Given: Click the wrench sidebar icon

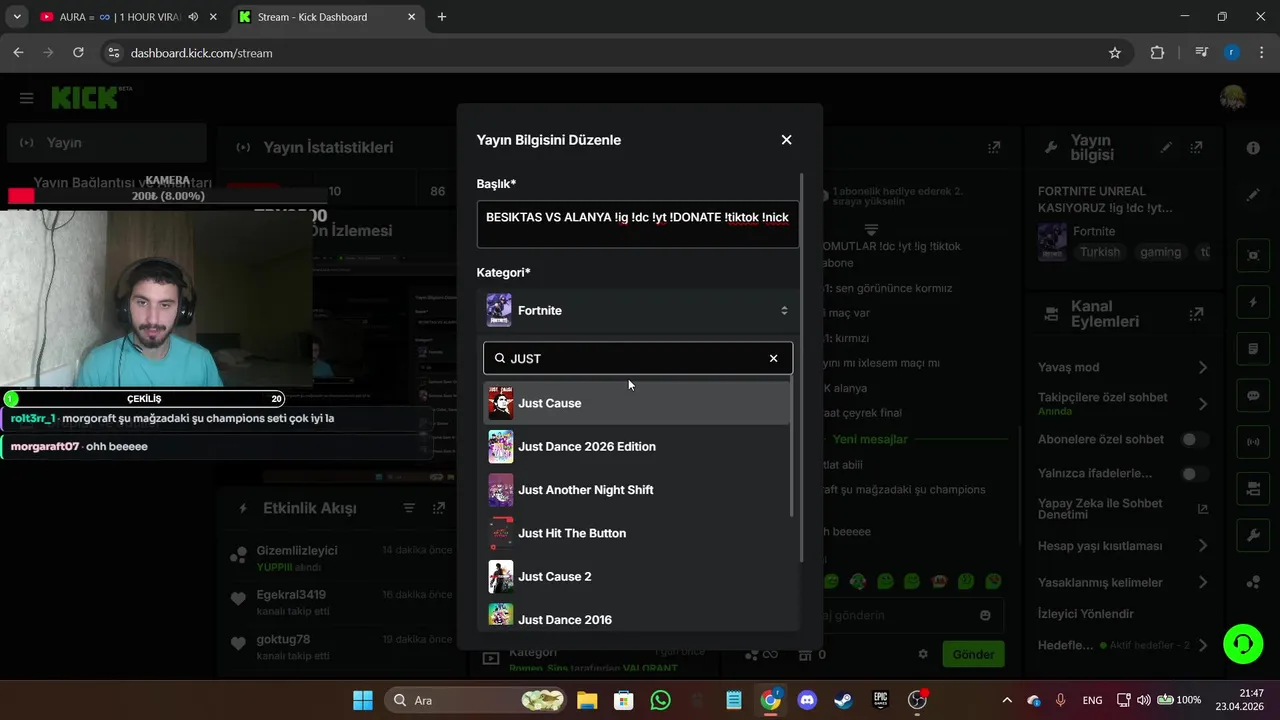Looking at the screenshot, I should (x=1253, y=536).
